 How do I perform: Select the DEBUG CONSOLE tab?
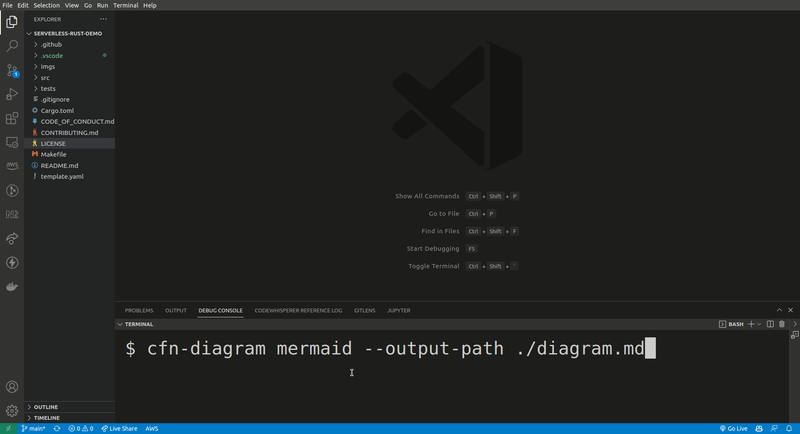coord(220,310)
